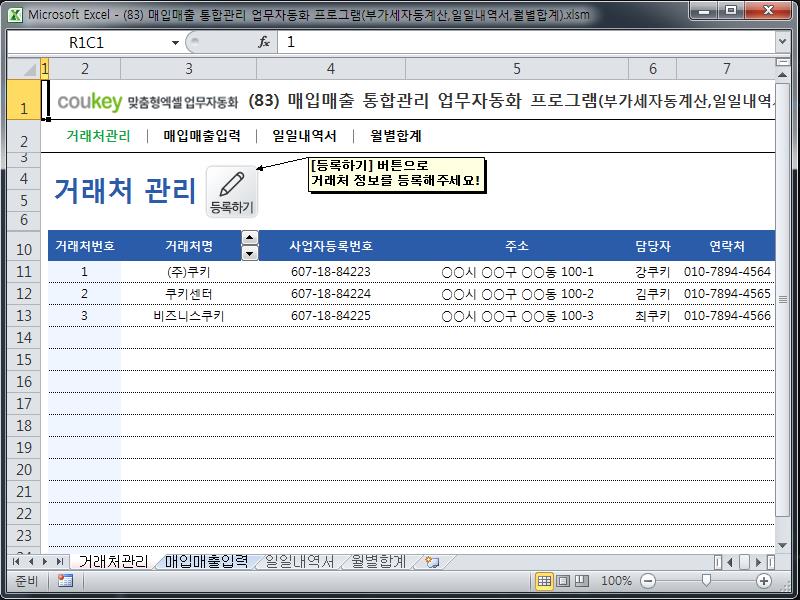The image size is (800, 600).
Task: Go to previous sheet tab arrow
Action: (31, 562)
